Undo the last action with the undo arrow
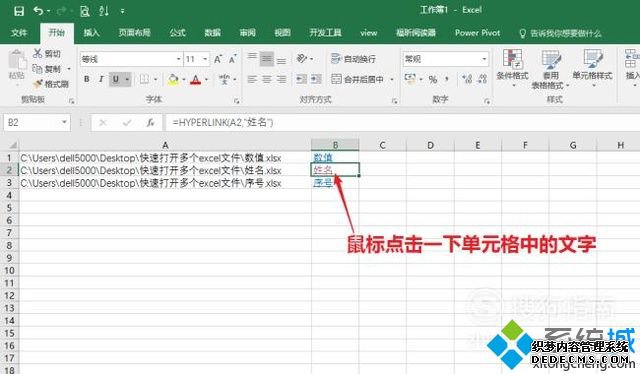640x374 pixels. (x=38, y=11)
